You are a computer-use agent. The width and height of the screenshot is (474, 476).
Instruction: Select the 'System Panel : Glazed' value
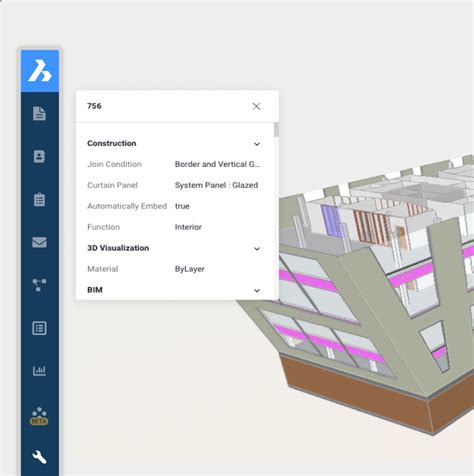click(x=216, y=185)
